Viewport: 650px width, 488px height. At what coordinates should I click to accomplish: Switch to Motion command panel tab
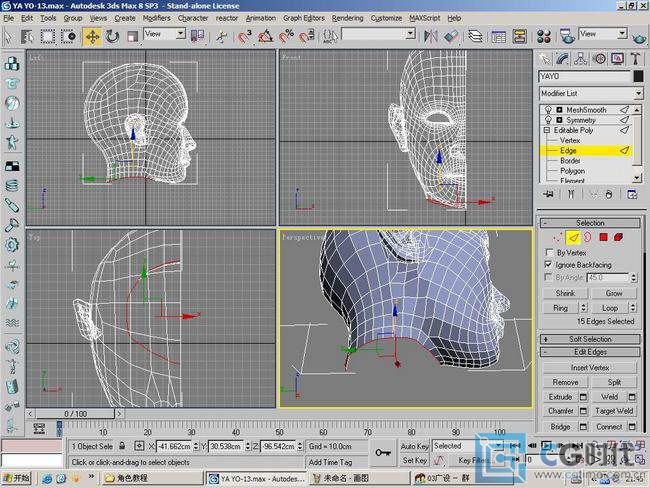599,58
